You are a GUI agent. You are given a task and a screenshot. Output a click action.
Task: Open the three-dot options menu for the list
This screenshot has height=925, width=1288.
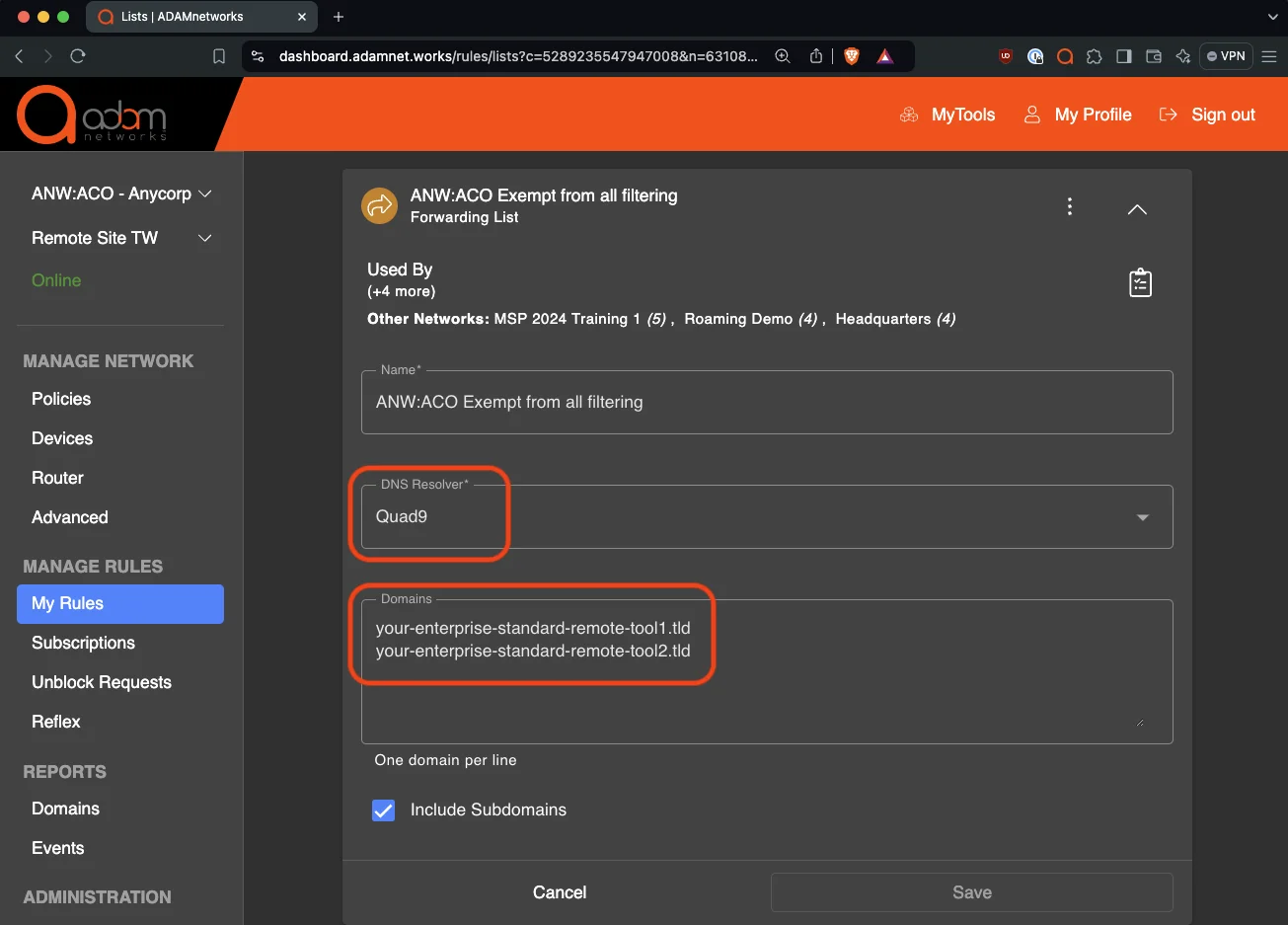click(1069, 206)
